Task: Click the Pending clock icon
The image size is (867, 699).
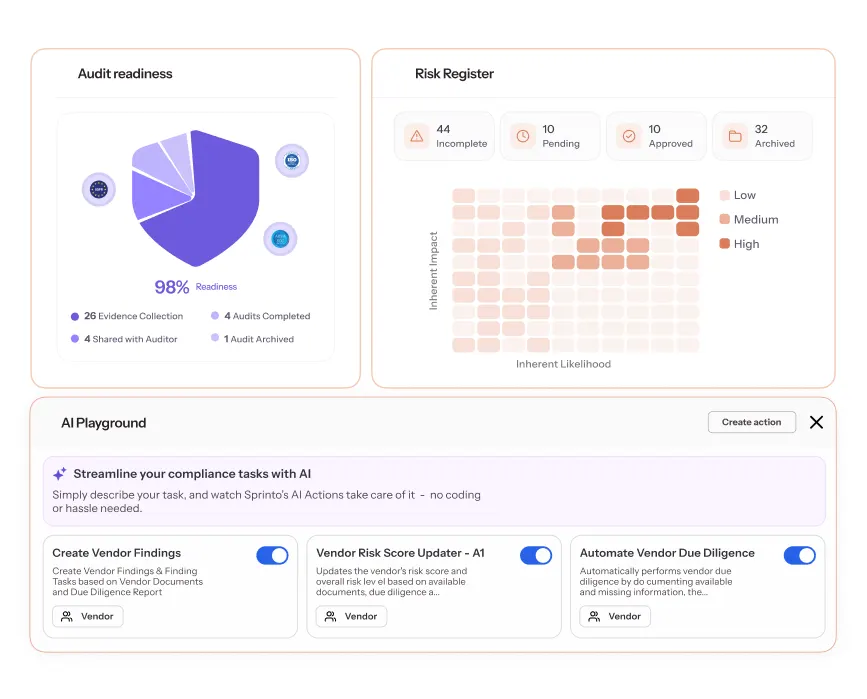Action: tap(523, 136)
